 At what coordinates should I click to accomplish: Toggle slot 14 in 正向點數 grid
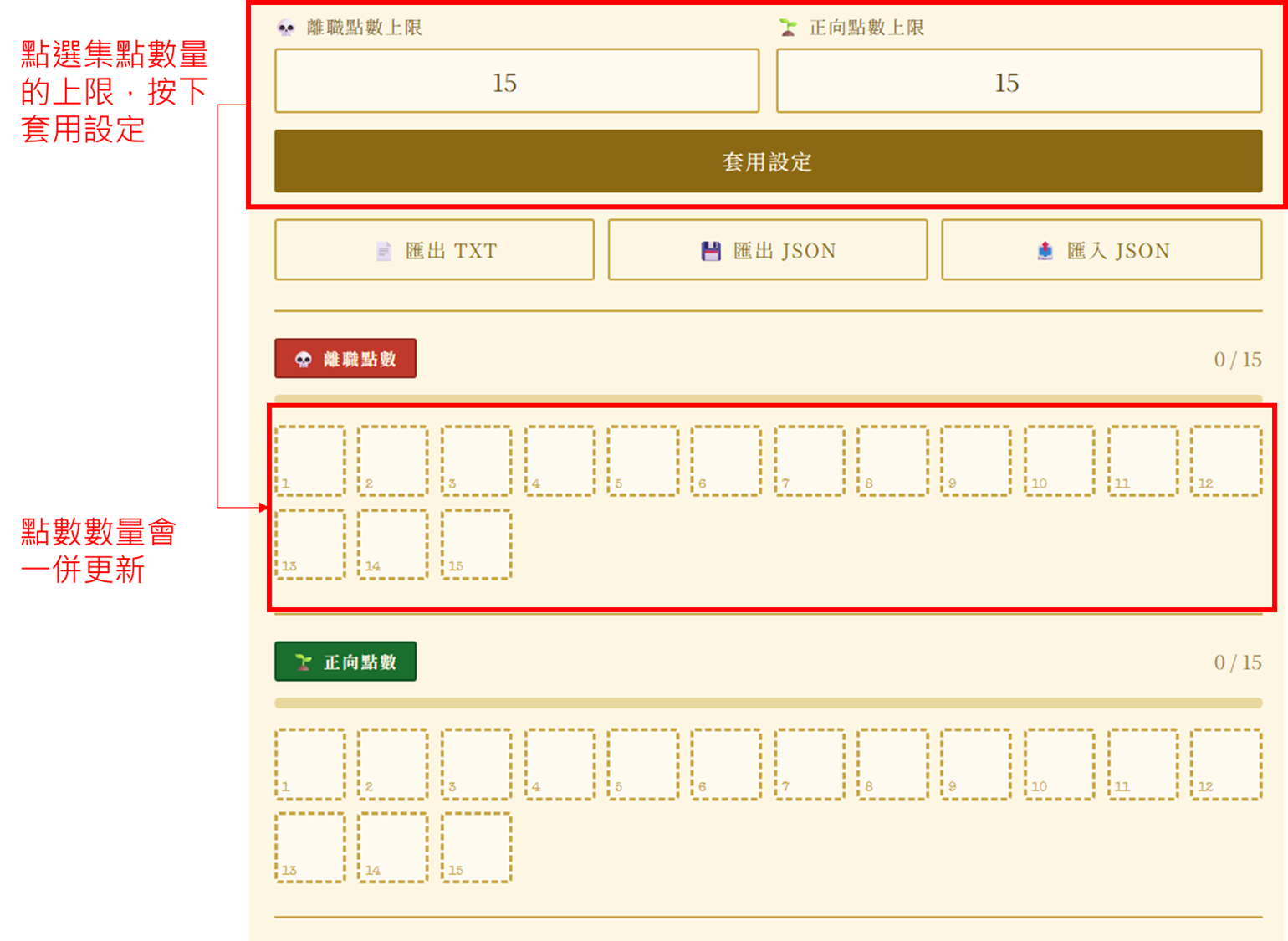click(x=393, y=848)
